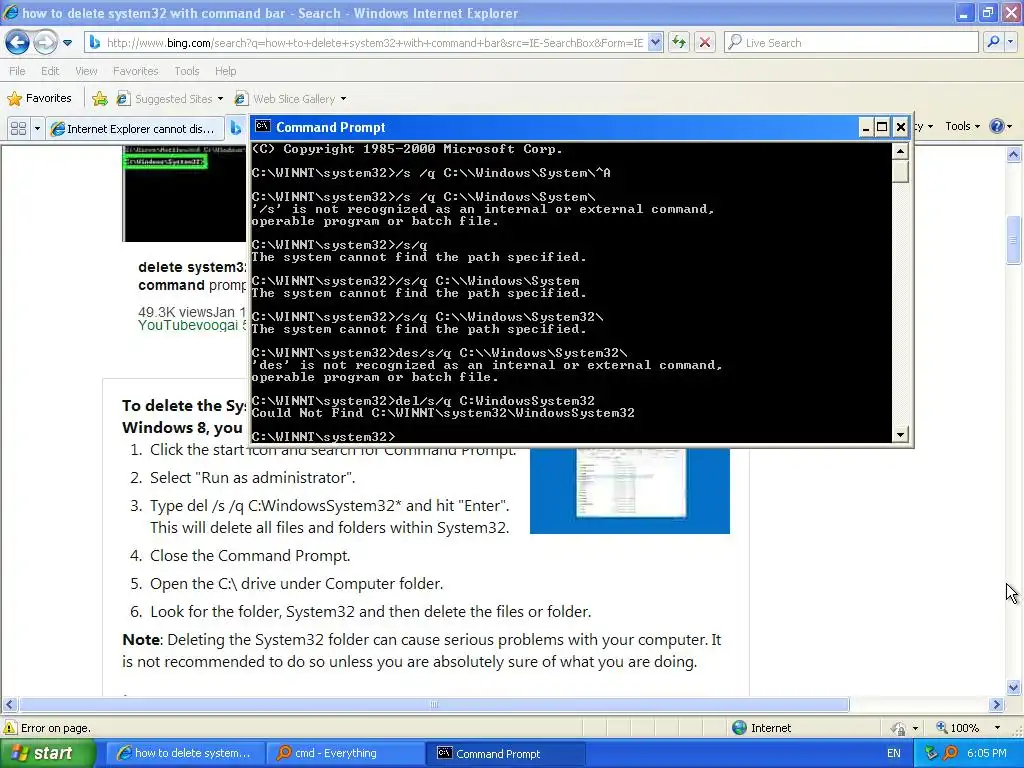
Task: Open the View menu
Action: click(86, 71)
